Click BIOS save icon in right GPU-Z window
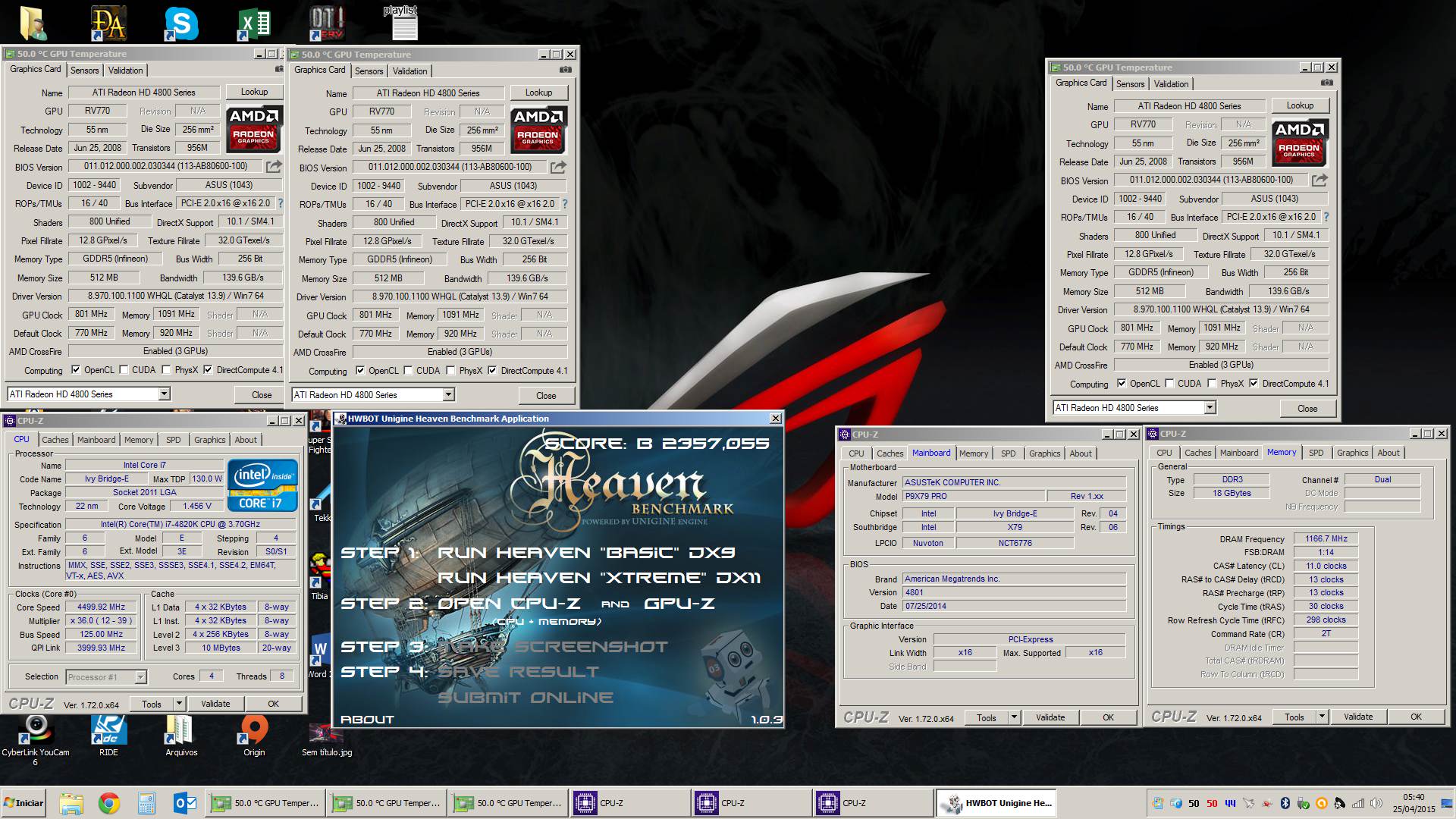This screenshot has height=819, width=1456. 1319,180
